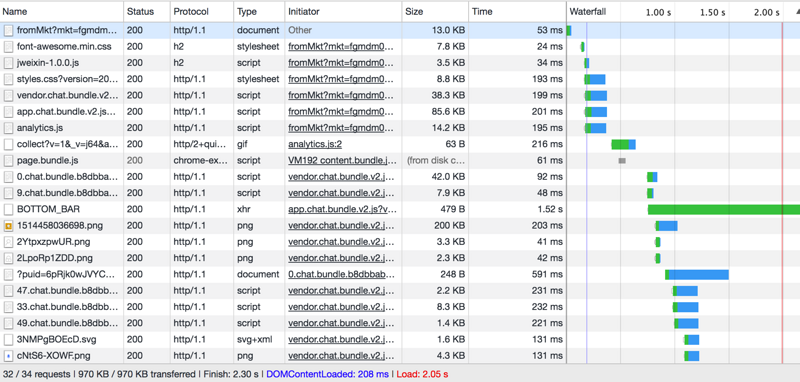Viewport: 800px width, 382px height.
Task: Click the long green BOTTOM_BAR waterfall bar
Action: [x=723, y=209]
